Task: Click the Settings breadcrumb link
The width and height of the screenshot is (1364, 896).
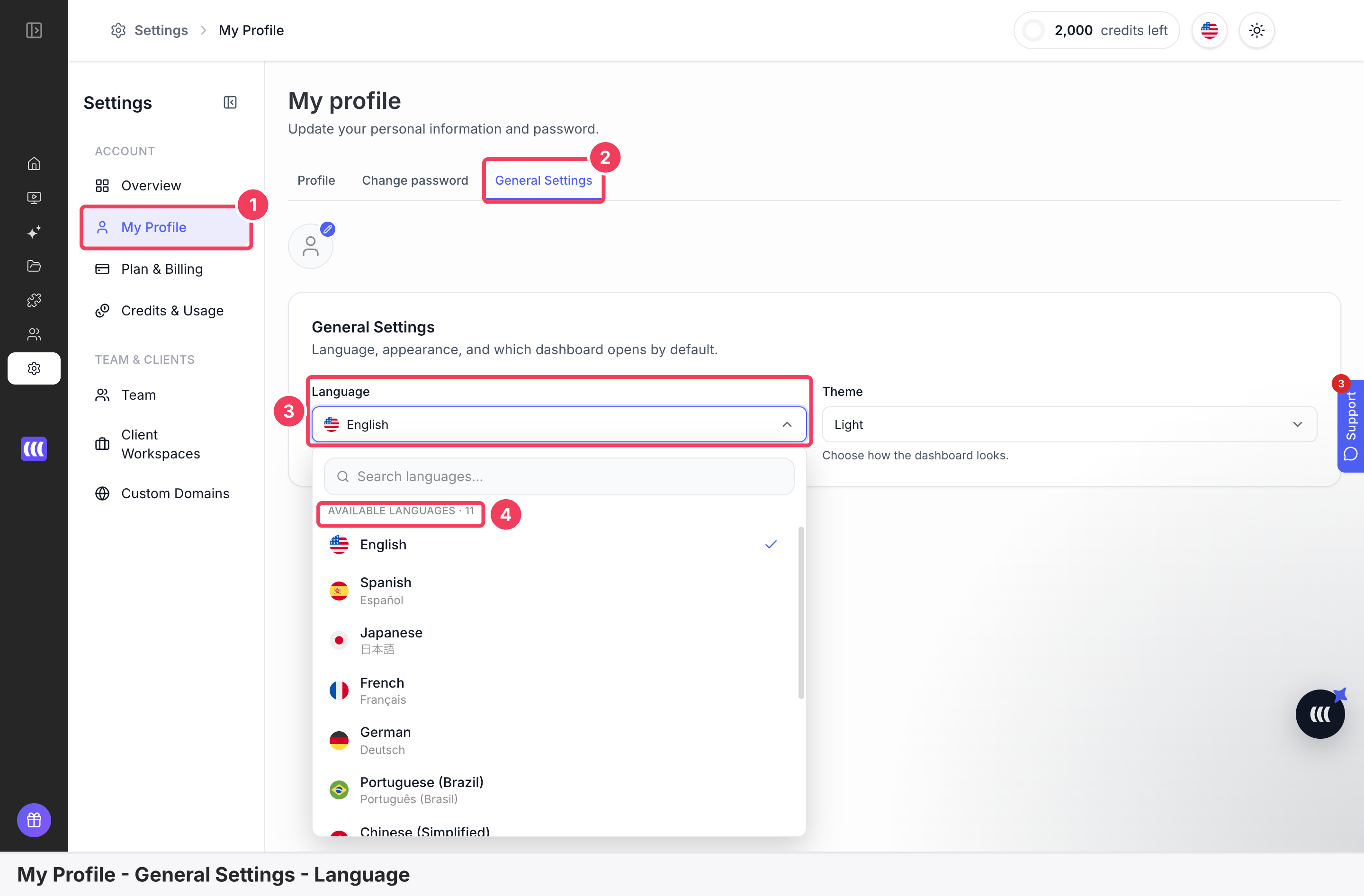Action: tap(150, 30)
